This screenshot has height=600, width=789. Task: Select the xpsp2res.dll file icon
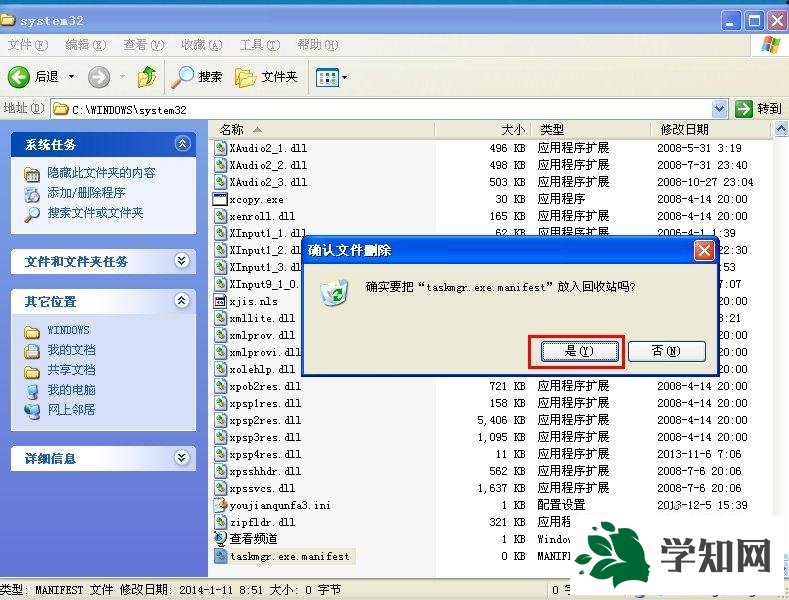(x=220, y=420)
